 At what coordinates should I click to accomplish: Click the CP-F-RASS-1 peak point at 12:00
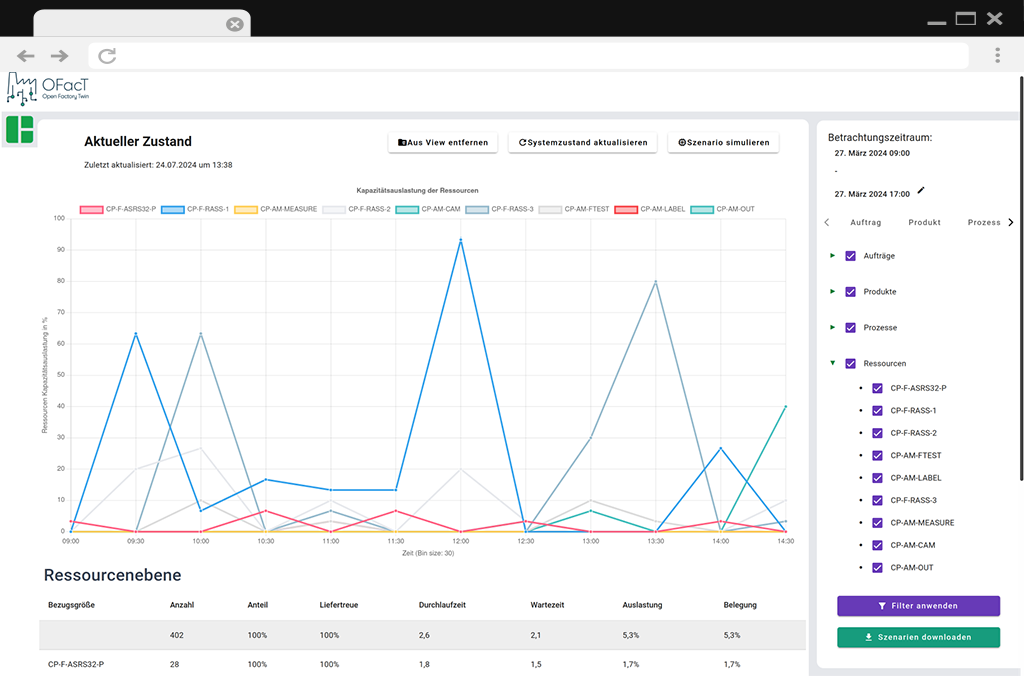460,240
